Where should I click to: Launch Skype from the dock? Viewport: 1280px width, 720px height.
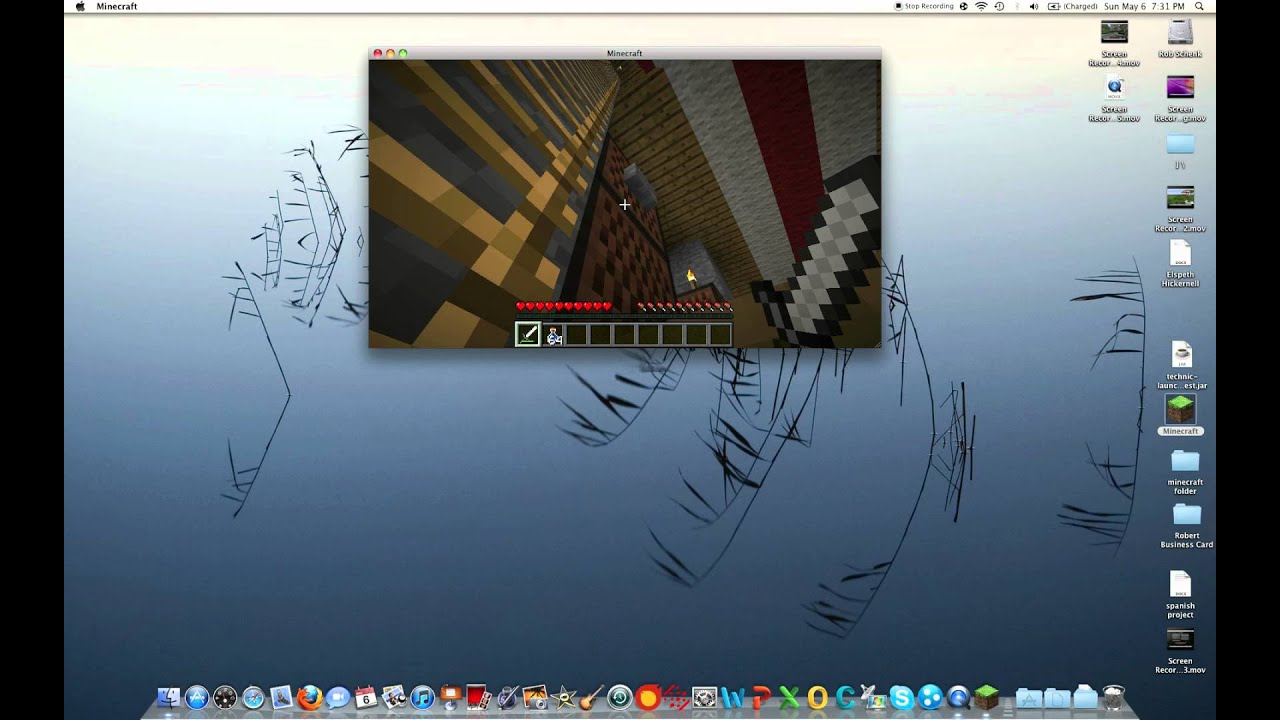[901, 697]
